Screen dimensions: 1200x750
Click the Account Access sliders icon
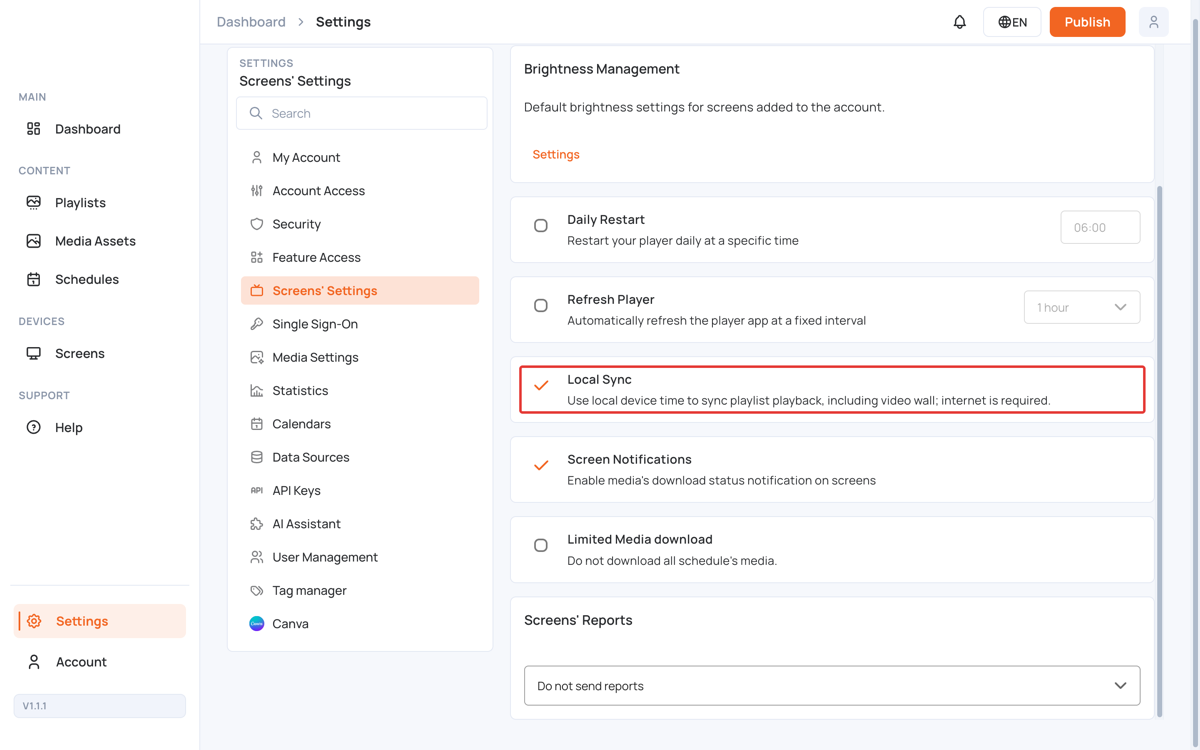click(x=257, y=191)
